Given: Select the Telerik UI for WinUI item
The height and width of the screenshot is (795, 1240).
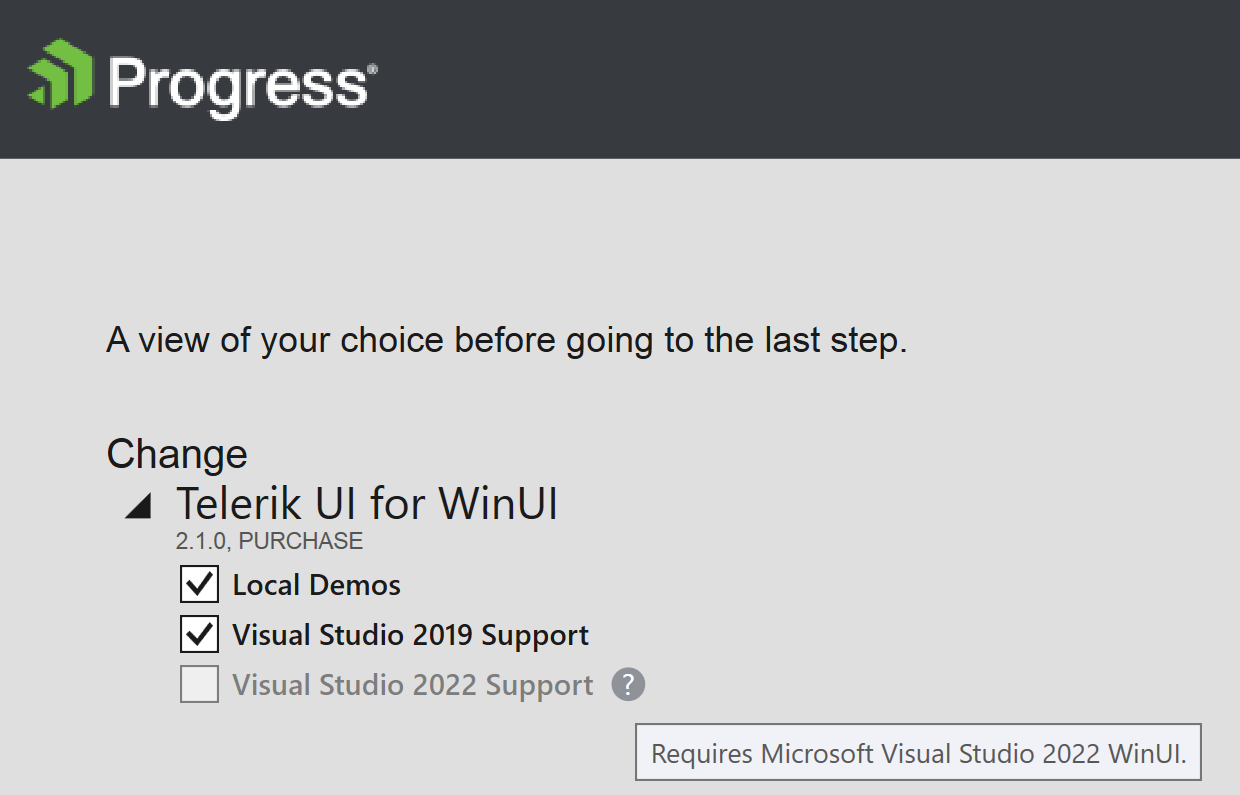Looking at the screenshot, I should click(366, 503).
